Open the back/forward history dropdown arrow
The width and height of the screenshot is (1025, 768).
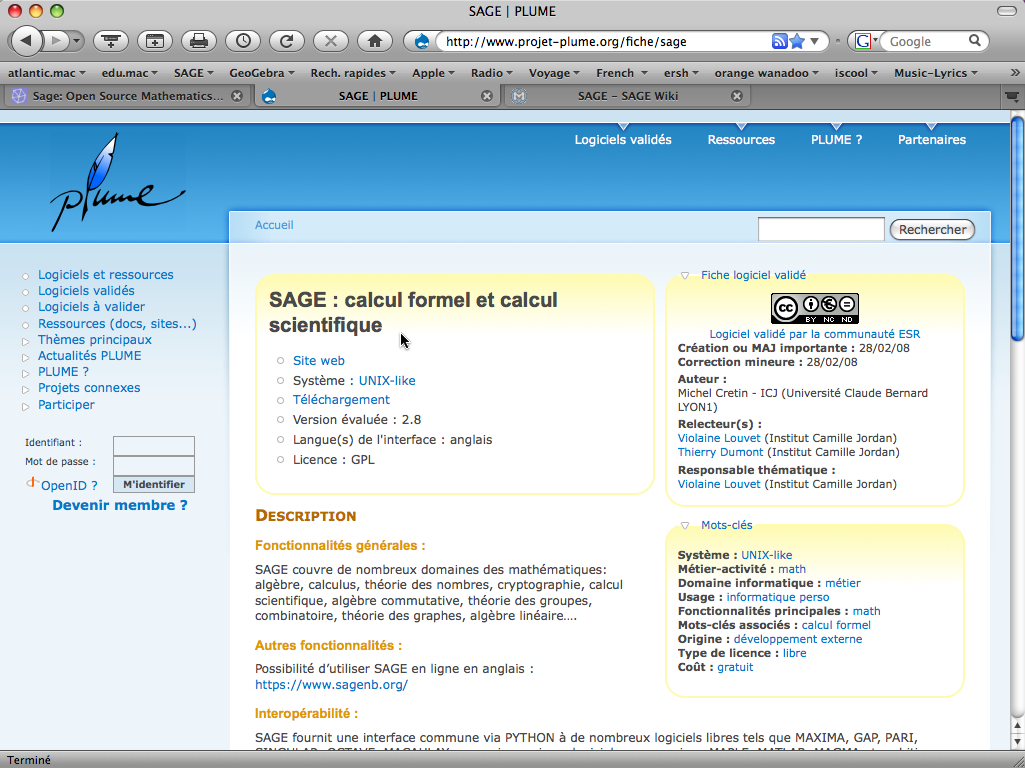point(76,41)
